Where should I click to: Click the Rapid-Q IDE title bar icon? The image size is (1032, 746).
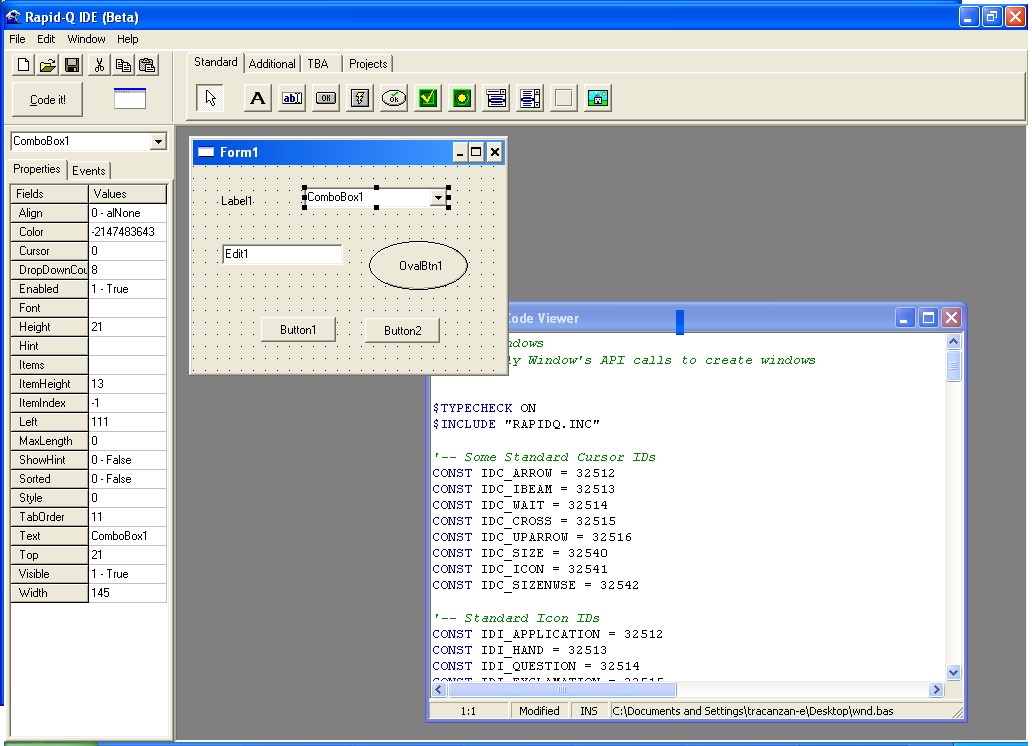tap(13, 16)
